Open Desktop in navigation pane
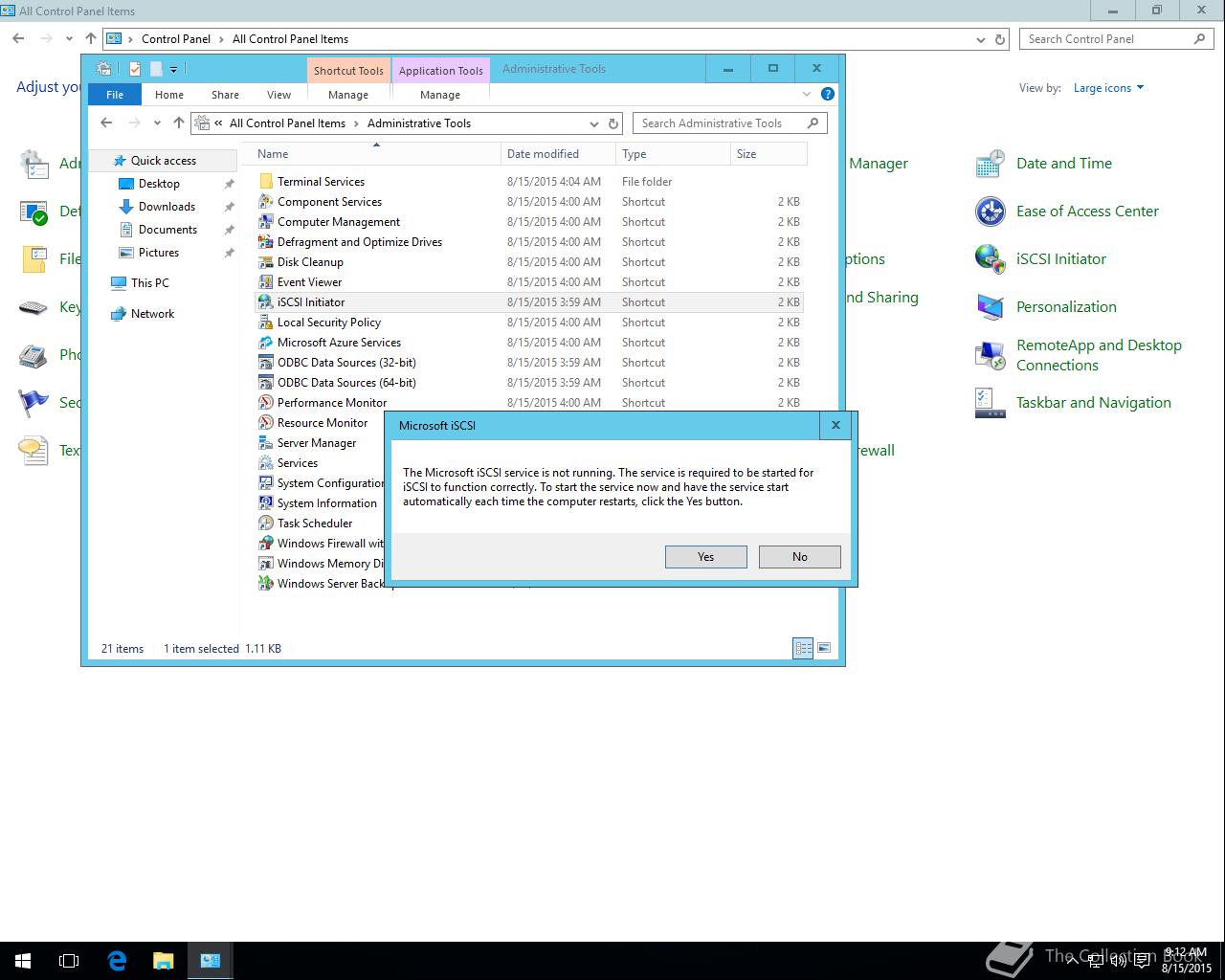Viewport: 1225px width, 980px height. click(x=159, y=184)
